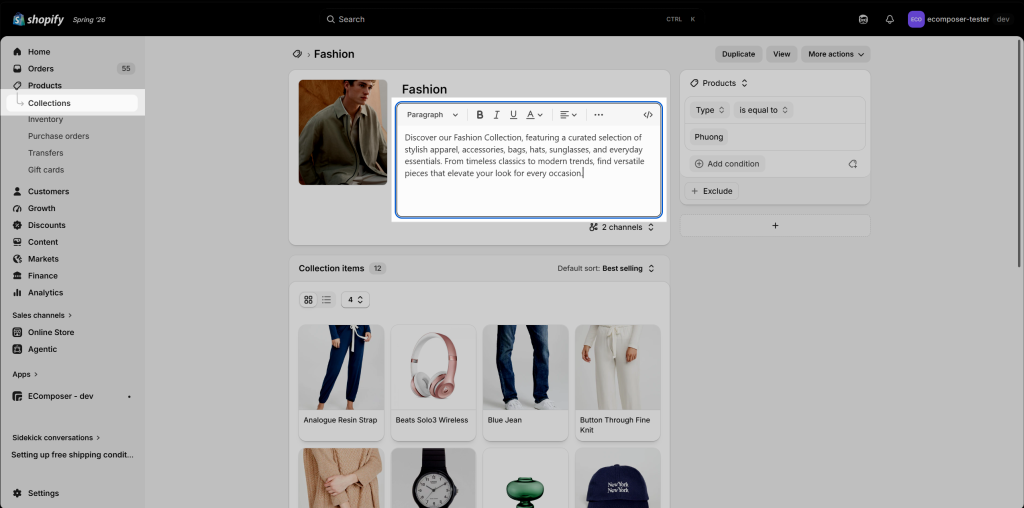The width and height of the screenshot is (1024, 508).
Task: Open Settings gear in sidebar
Action: tap(18, 494)
